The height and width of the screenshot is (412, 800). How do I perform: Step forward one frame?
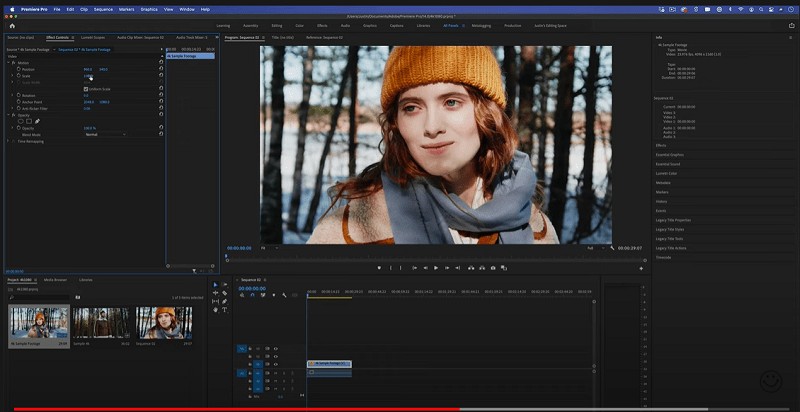[x=447, y=268]
